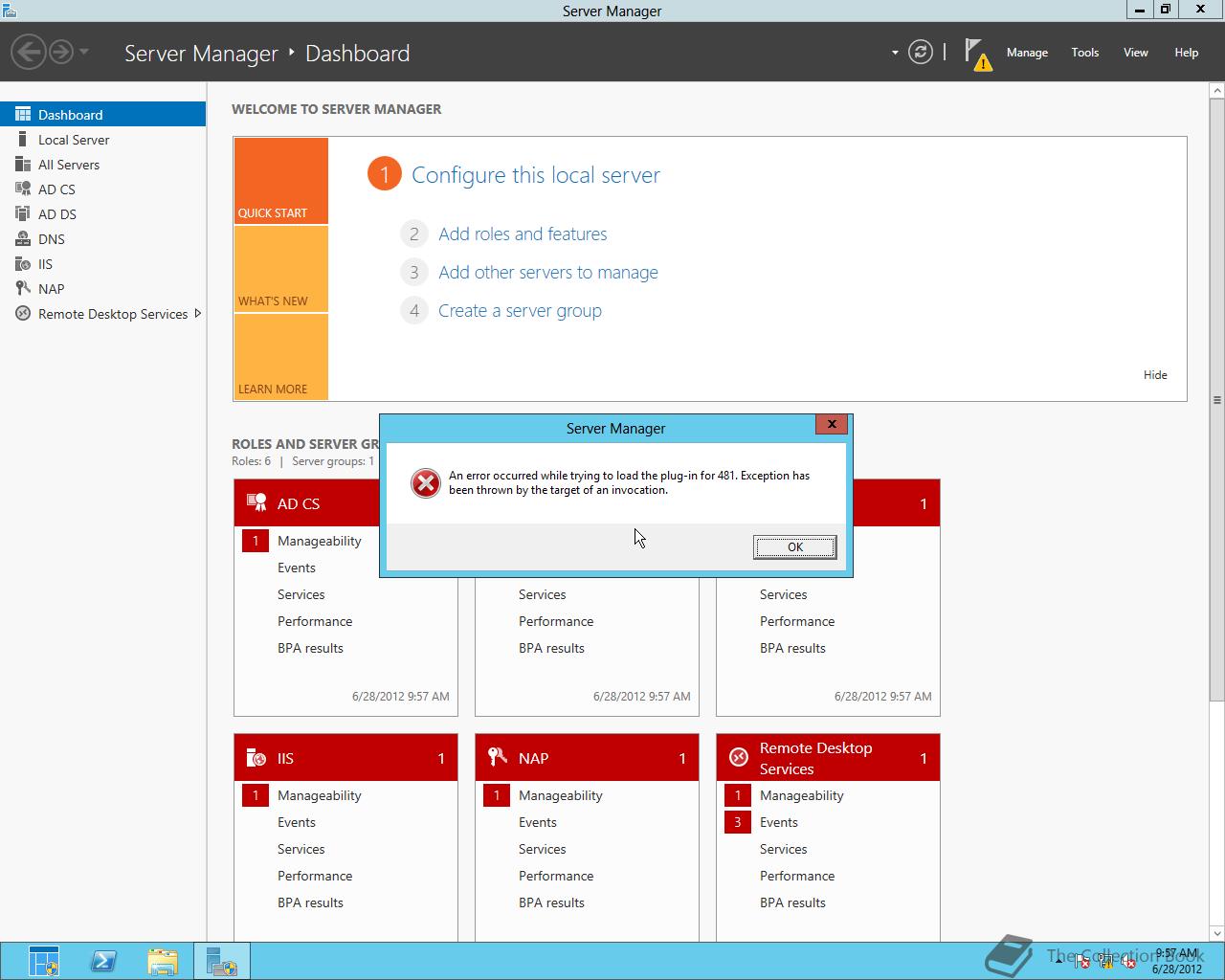Click the Local Server sidebar icon
Screen dimensions: 1225x980
tap(23, 139)
